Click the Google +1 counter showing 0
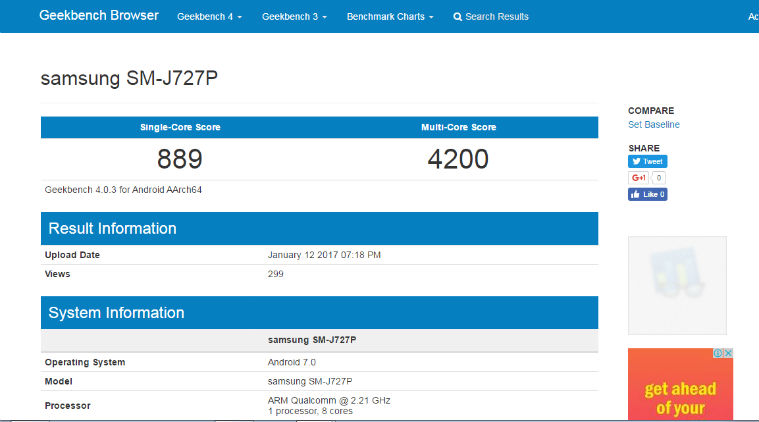This screenshot has height=422, width=759. (659, 178)
